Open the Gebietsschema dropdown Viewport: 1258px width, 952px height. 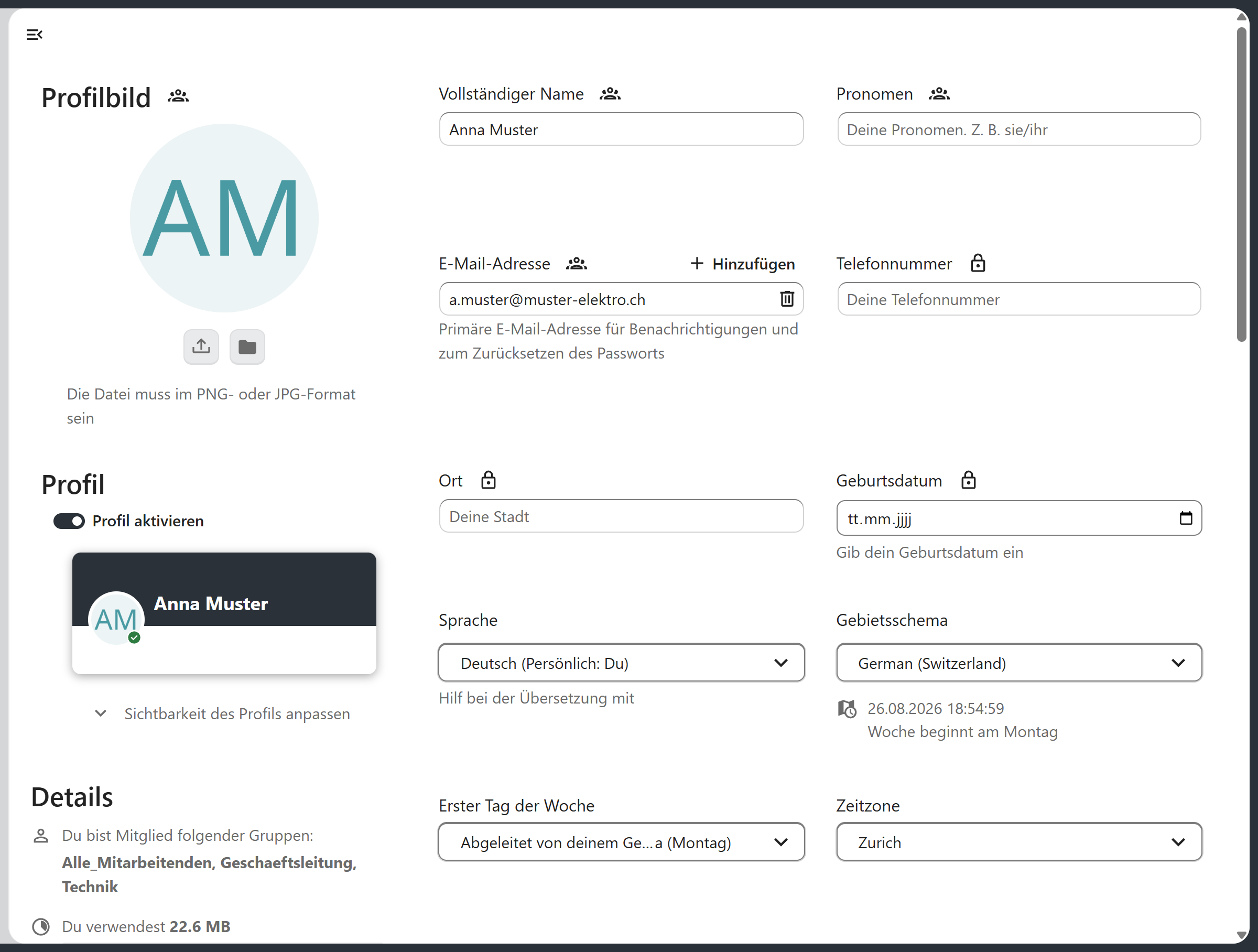[x=1018, y=663]
